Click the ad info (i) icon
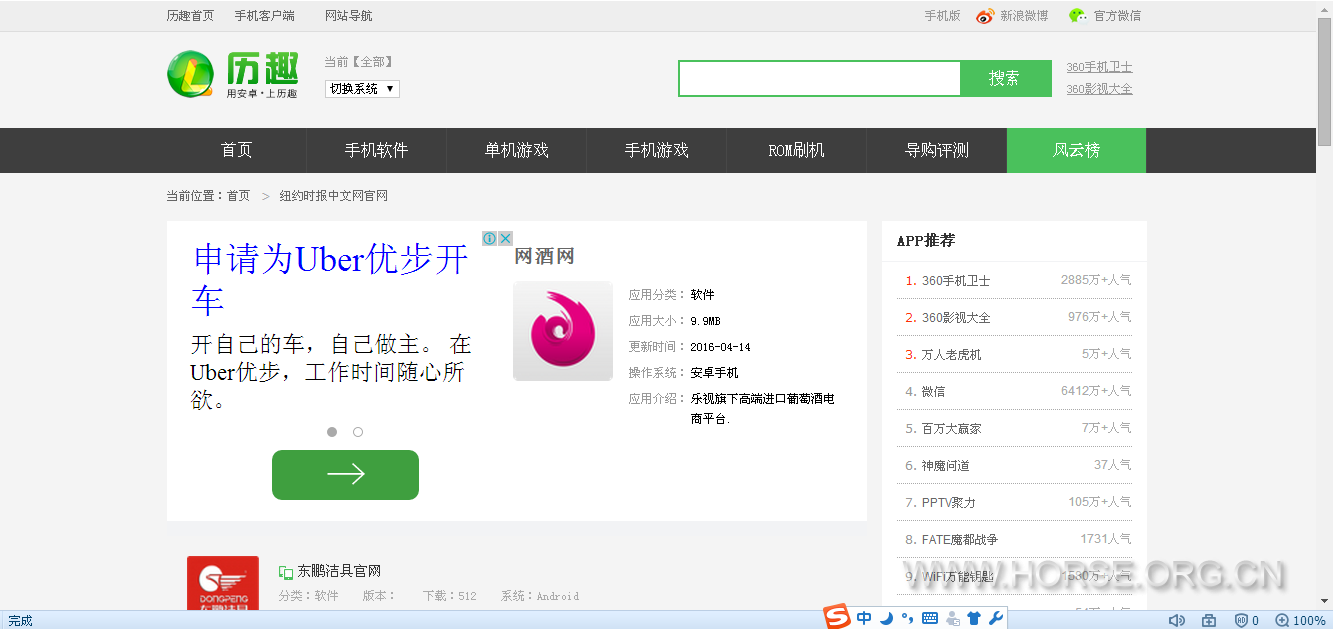Screen dimensions: 1333x629 (x=490, y=239)
